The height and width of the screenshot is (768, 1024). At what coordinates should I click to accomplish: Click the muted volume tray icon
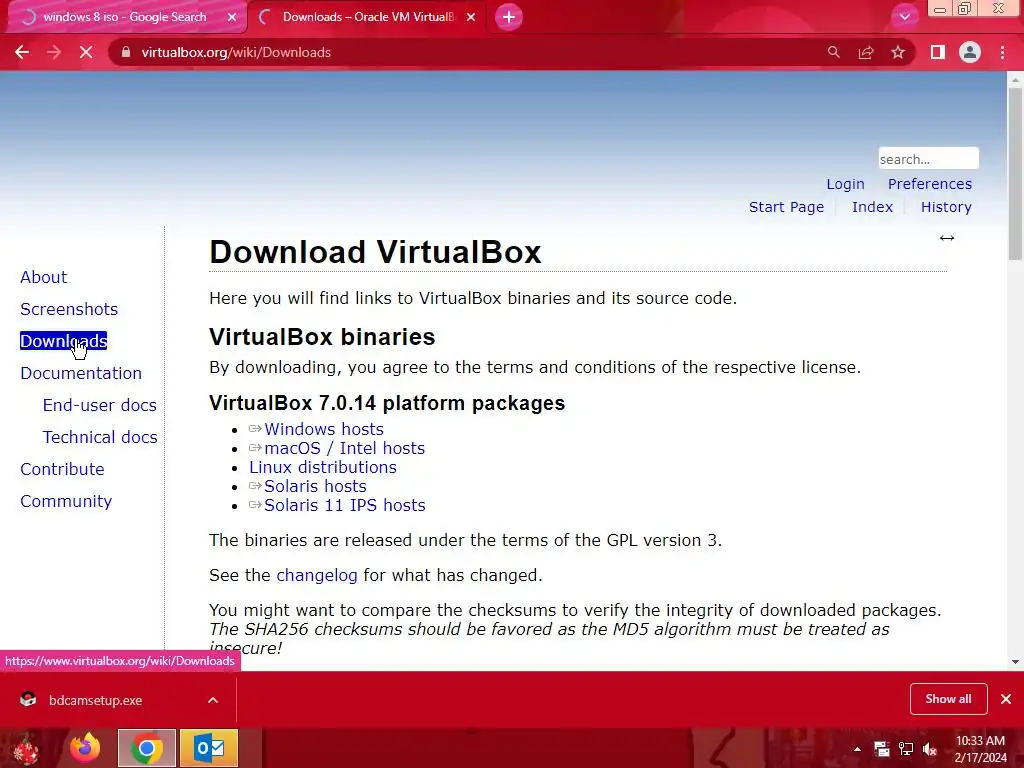[930, 749]
